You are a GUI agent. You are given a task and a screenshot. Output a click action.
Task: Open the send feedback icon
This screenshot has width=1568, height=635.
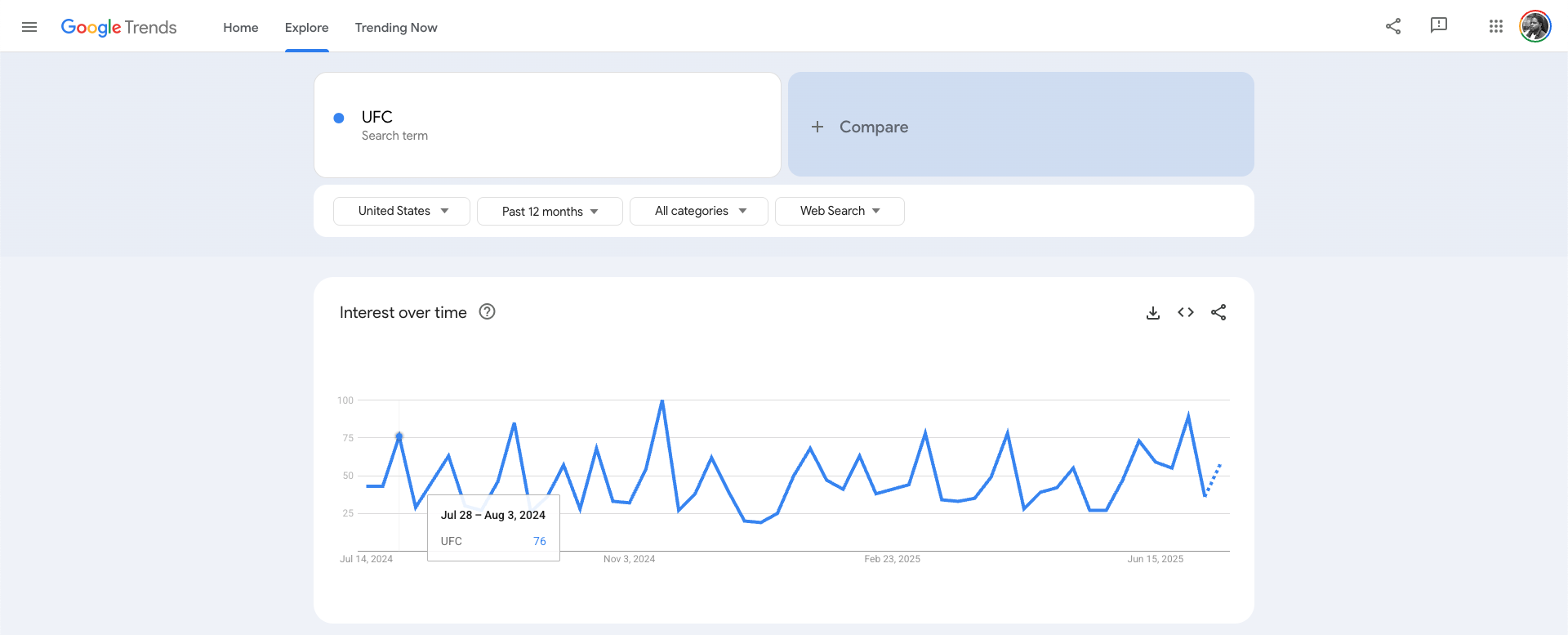(1439, 26)
